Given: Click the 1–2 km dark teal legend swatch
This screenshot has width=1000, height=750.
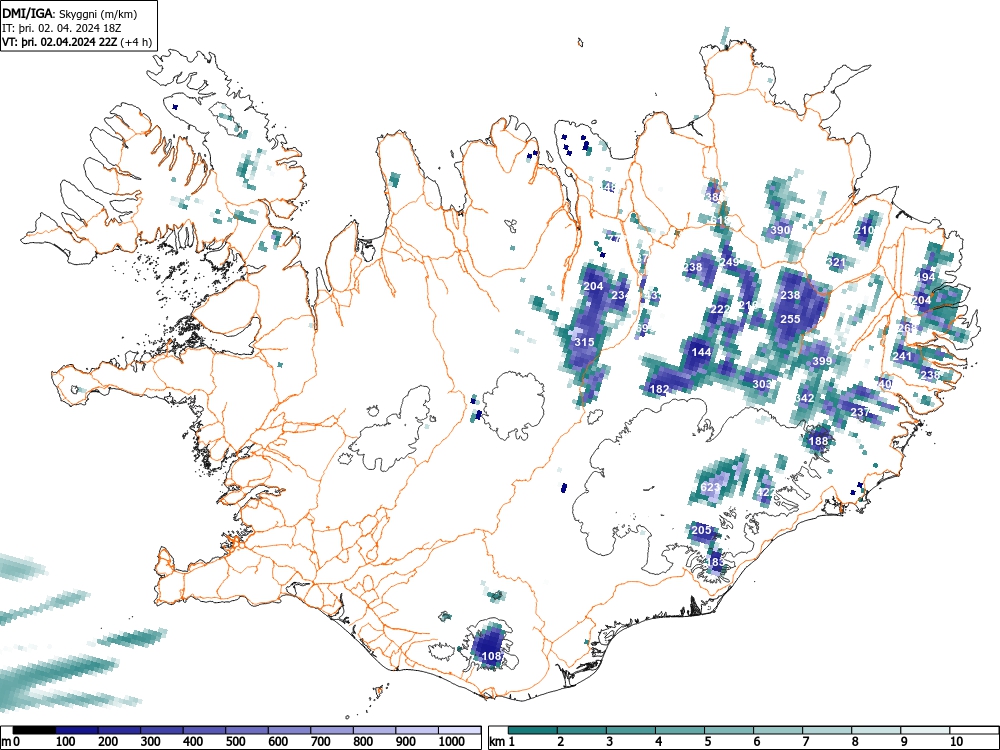Looking at the screenshot, I should pyautogui.click(x=534, y=730).
